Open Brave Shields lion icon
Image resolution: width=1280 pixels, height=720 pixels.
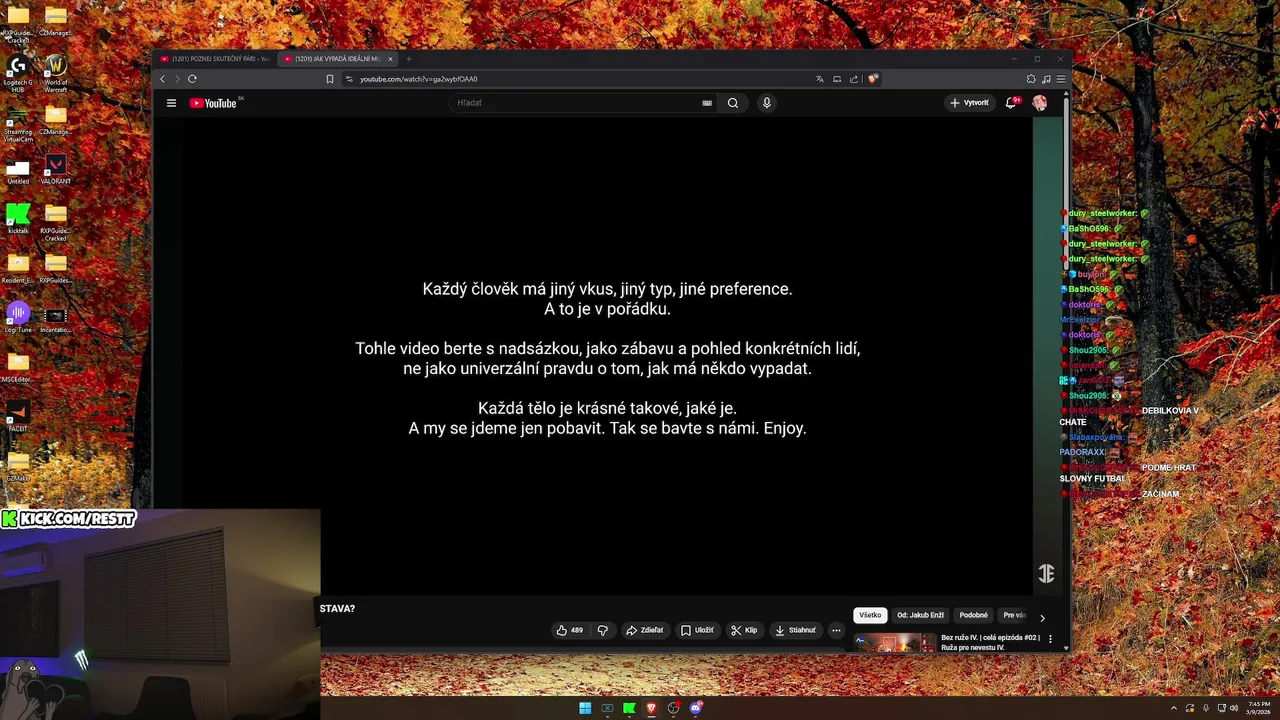click(x=872, y=79)
